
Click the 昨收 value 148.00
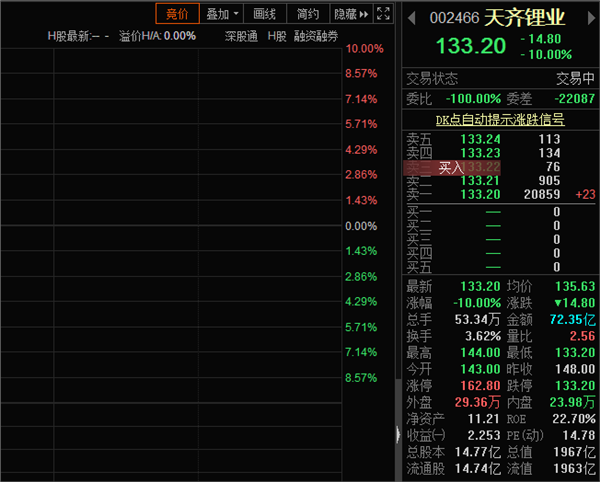575,369
